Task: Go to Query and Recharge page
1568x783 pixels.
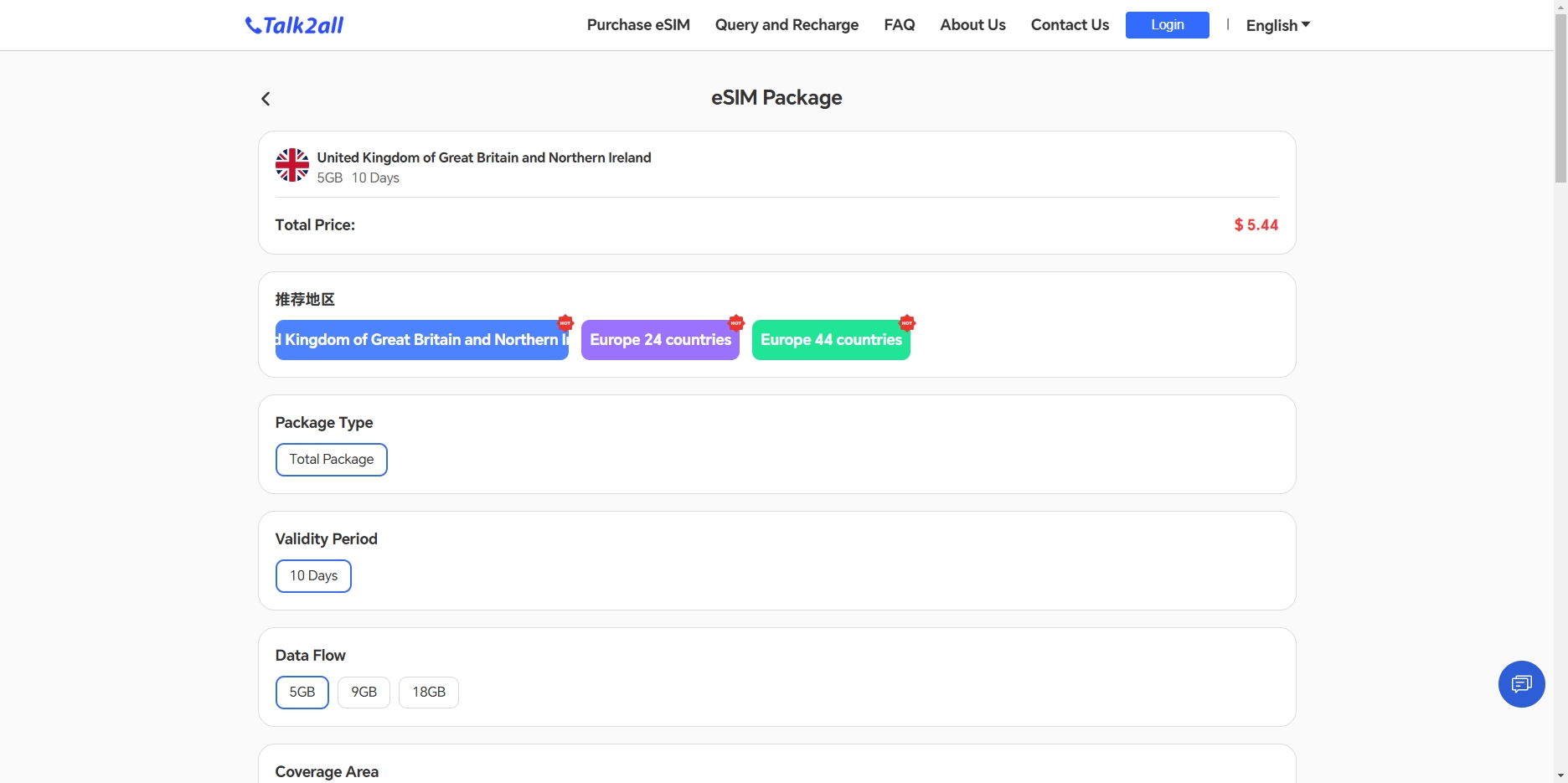Action: click(787, 25)
